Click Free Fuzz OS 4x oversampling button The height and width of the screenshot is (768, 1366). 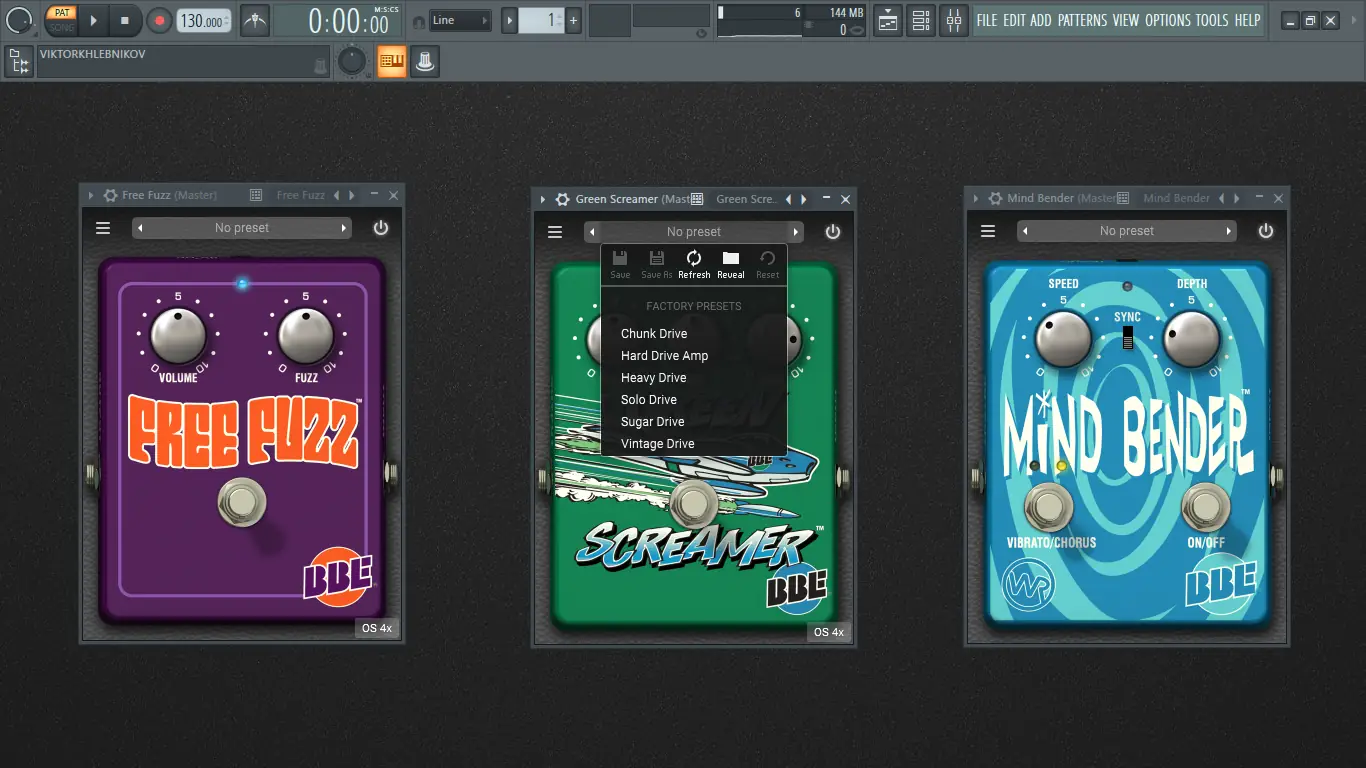(x=379, y=629)
